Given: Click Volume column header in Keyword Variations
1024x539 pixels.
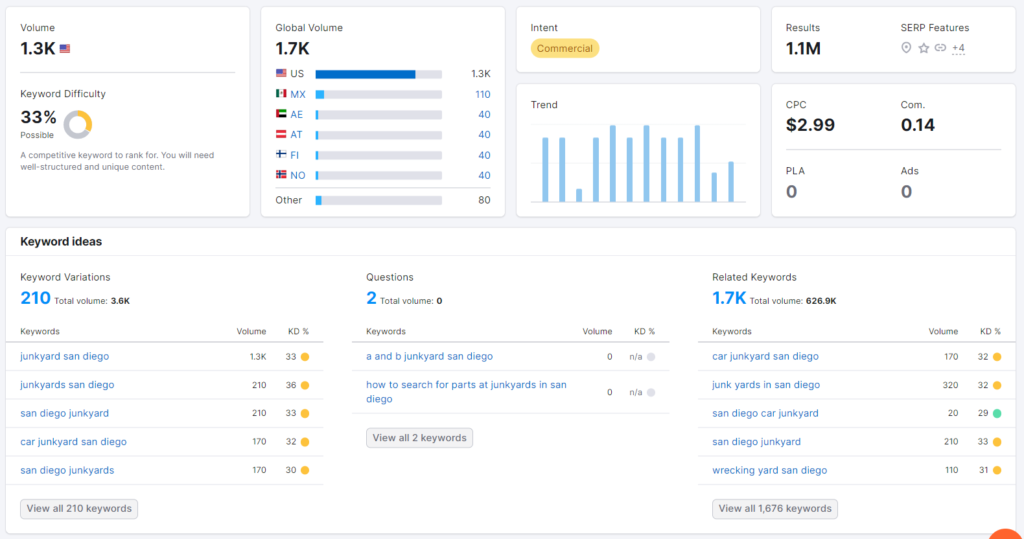Looking at the screenshot, I should [251, 331].
